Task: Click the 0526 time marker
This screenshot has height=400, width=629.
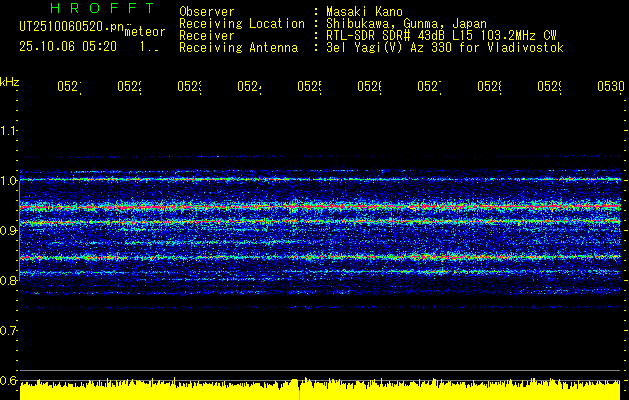Action: [x=369, y=86]
